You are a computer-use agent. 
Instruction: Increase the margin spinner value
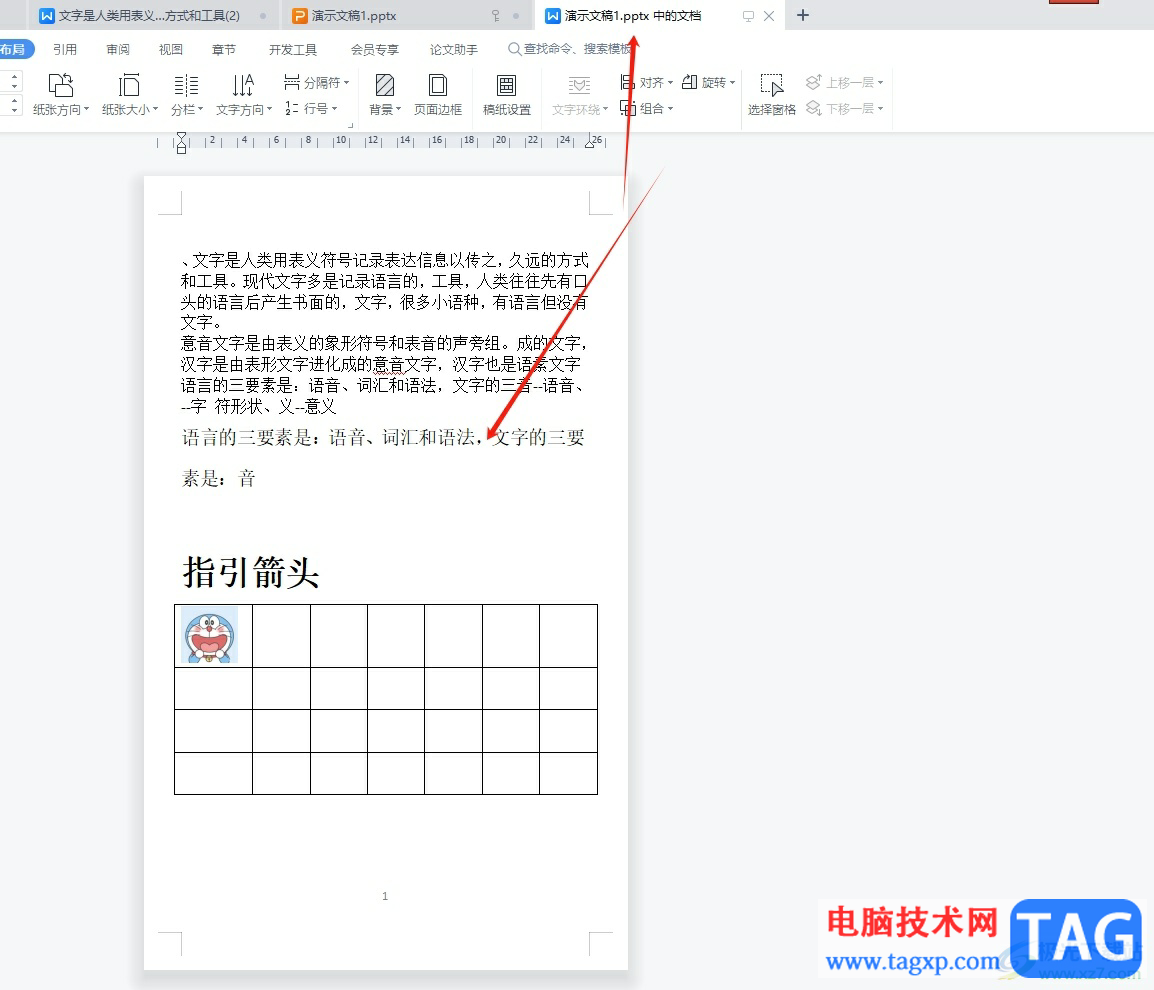tap(14, 77)
